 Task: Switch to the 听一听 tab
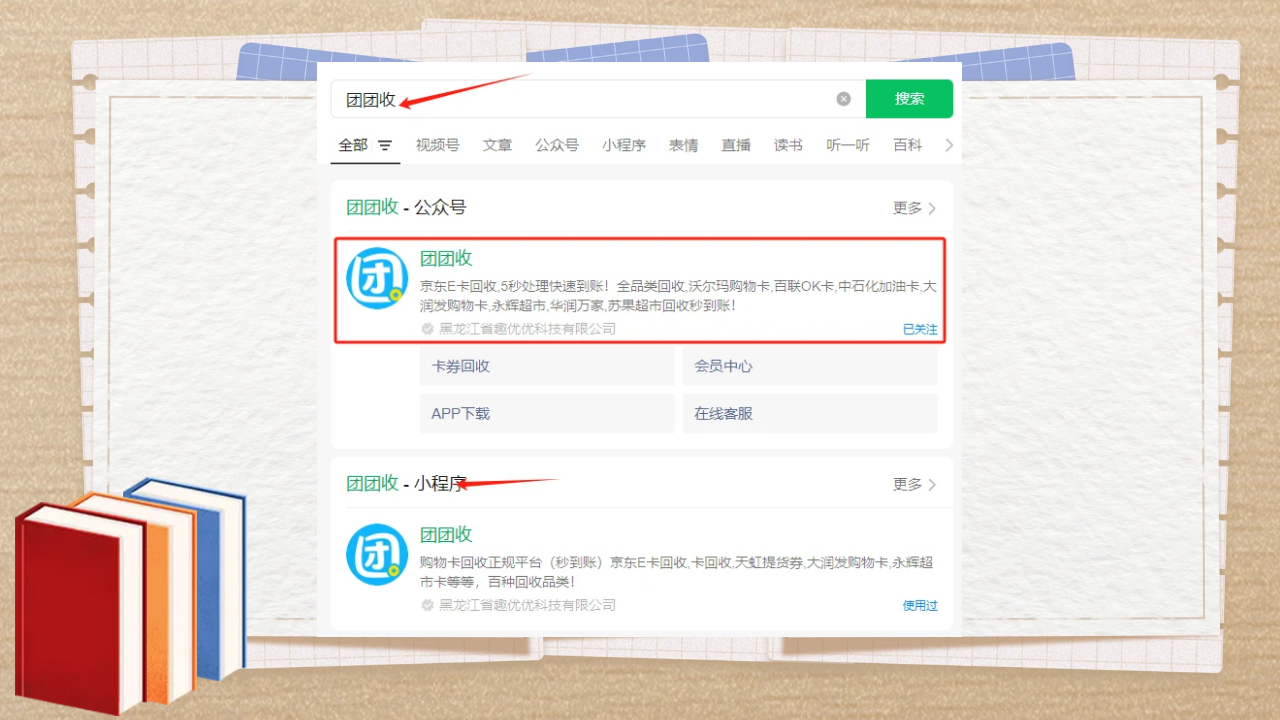[x=848, y=145]
